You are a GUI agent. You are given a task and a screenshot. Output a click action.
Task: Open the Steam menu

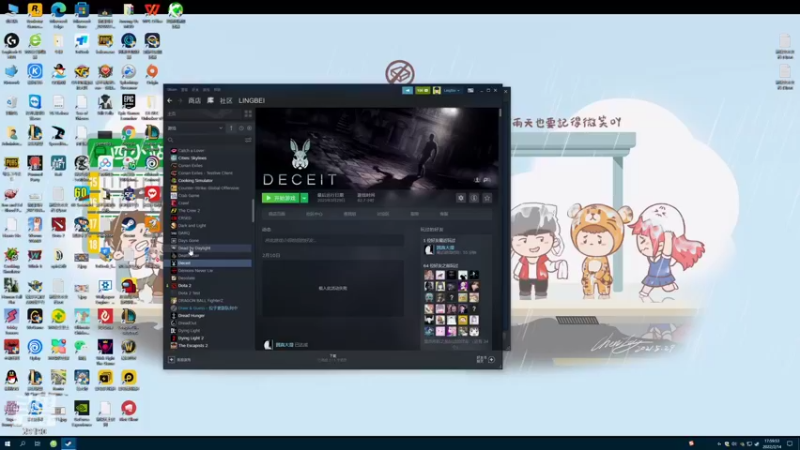click(x=172, y=90)
